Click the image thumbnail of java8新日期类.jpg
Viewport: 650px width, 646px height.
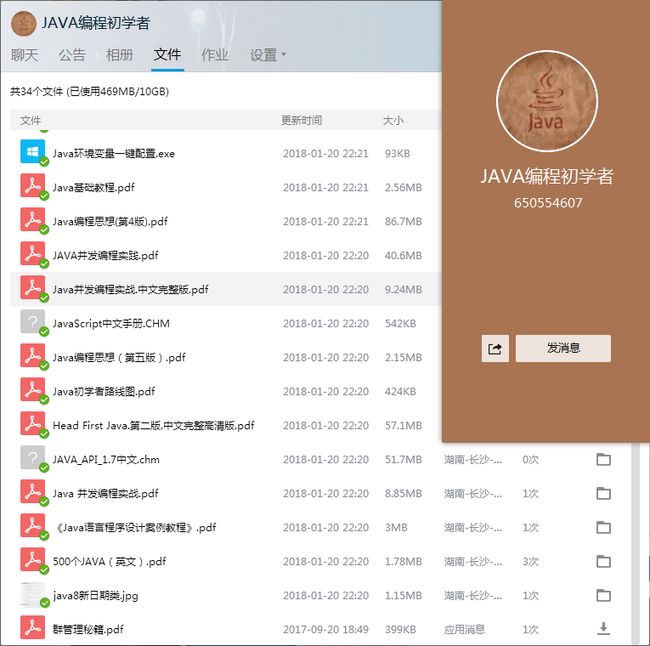[32, 594]
